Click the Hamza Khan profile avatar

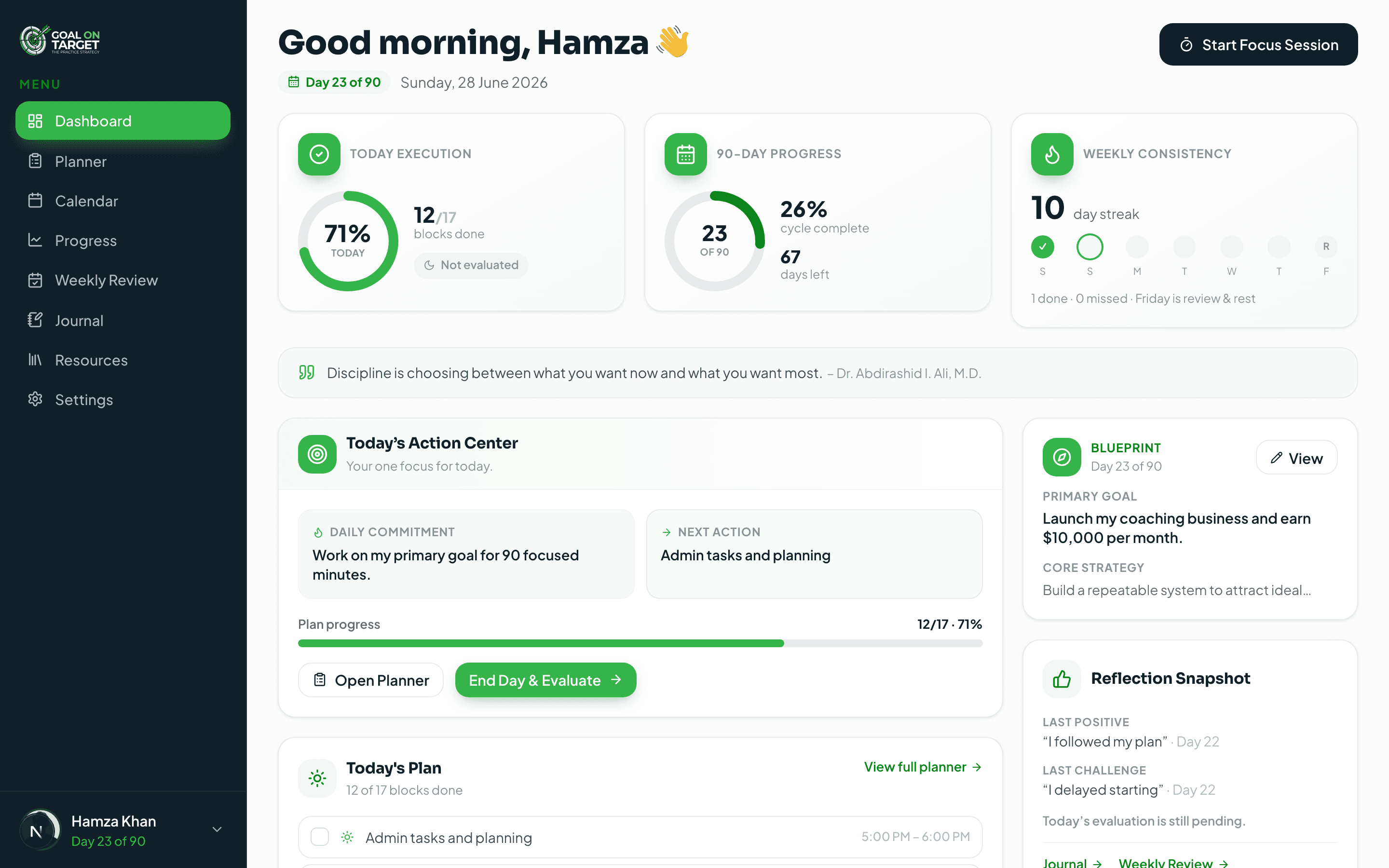point(40,829)
